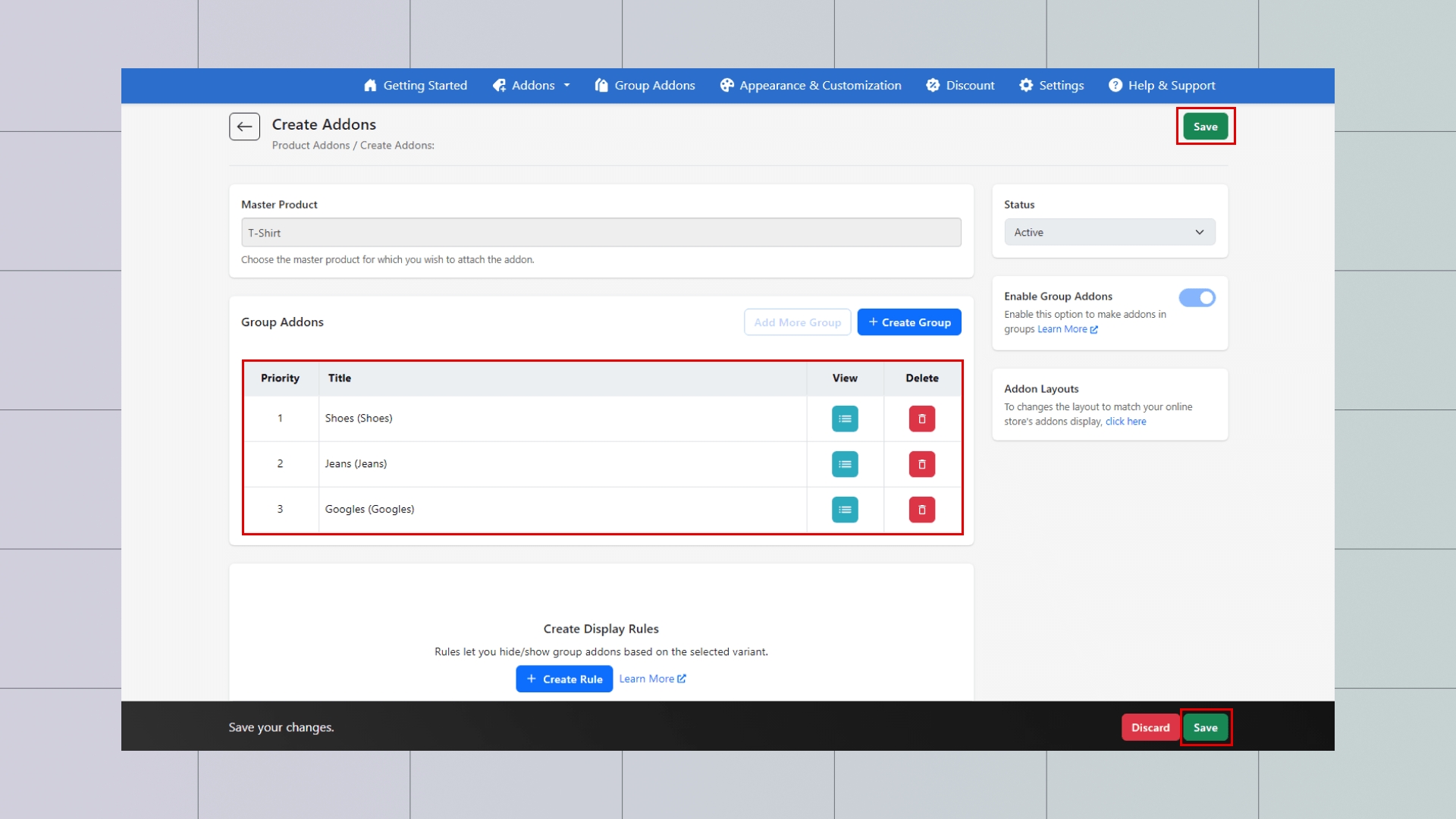Click the Master Product T-Shirt field

tap(601, 233)
